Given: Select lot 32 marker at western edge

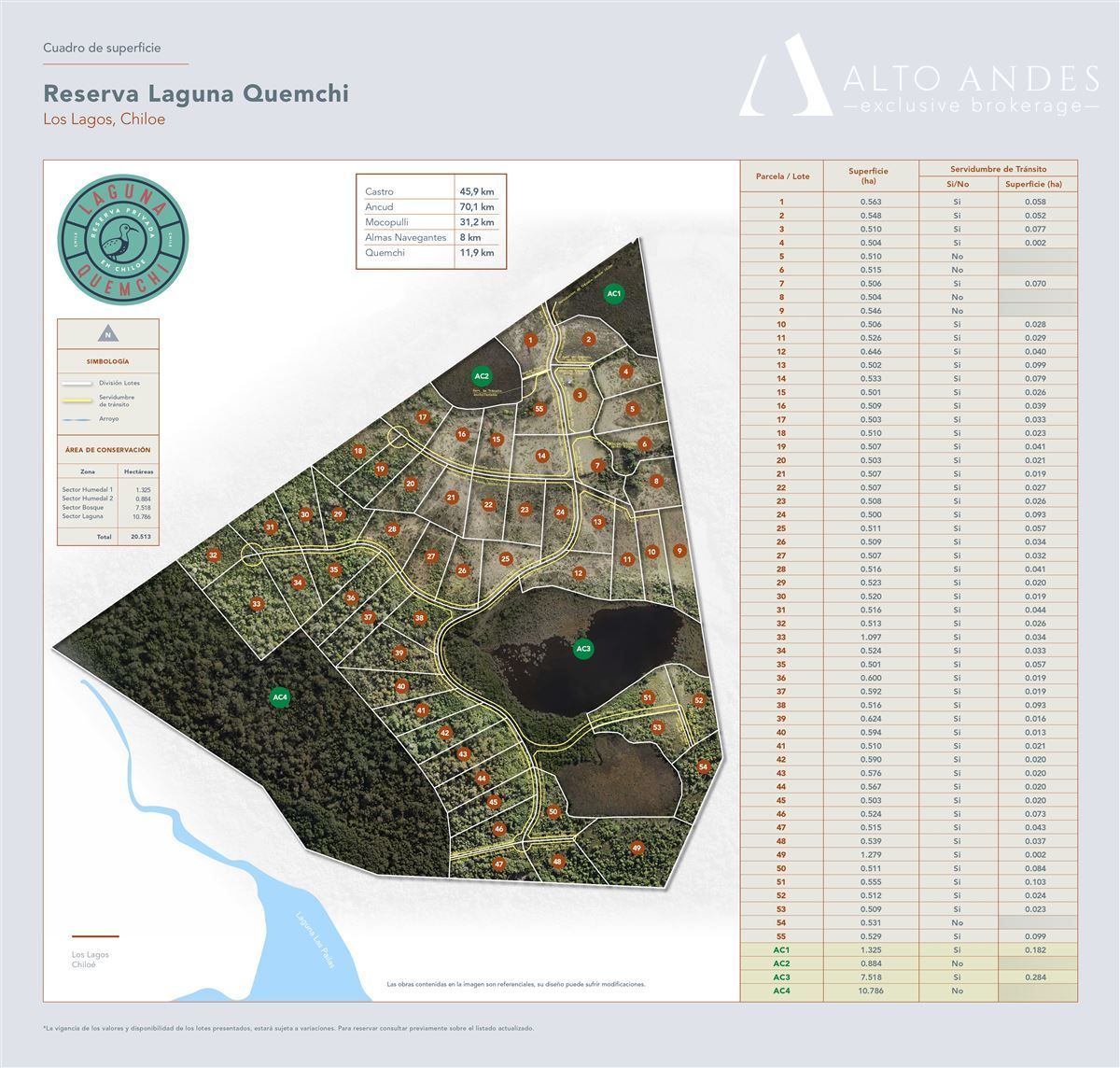Looking at the screenshot, I should pos(214,555).
